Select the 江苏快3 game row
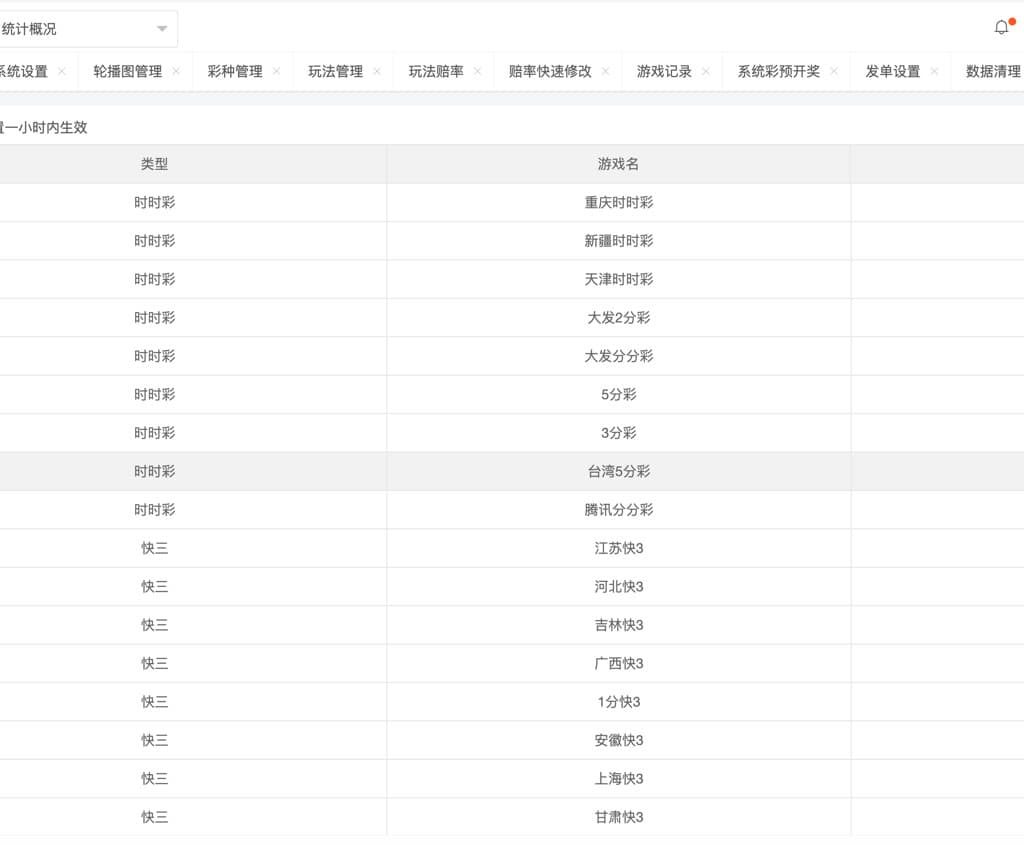The height and width of the screenshot is (845, 1024). [618, 548]
